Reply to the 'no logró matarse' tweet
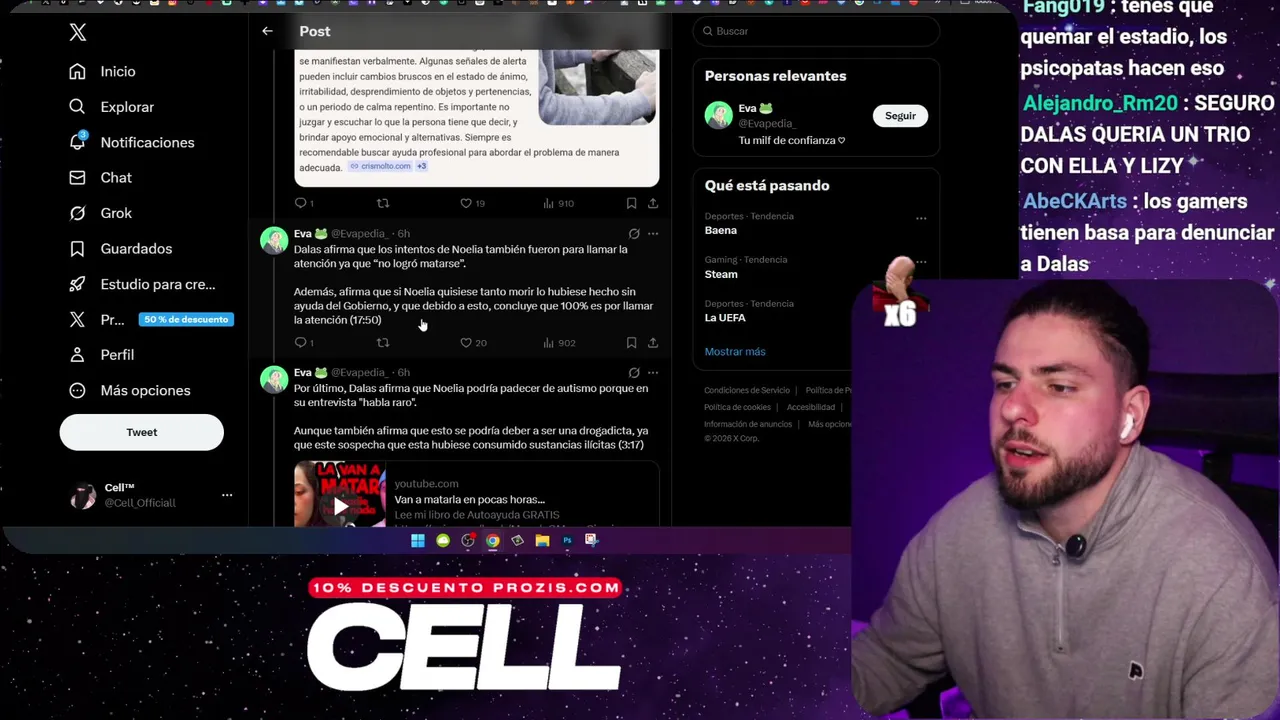This screenshot has width=1280, height=720. click(x=304, y=343)
